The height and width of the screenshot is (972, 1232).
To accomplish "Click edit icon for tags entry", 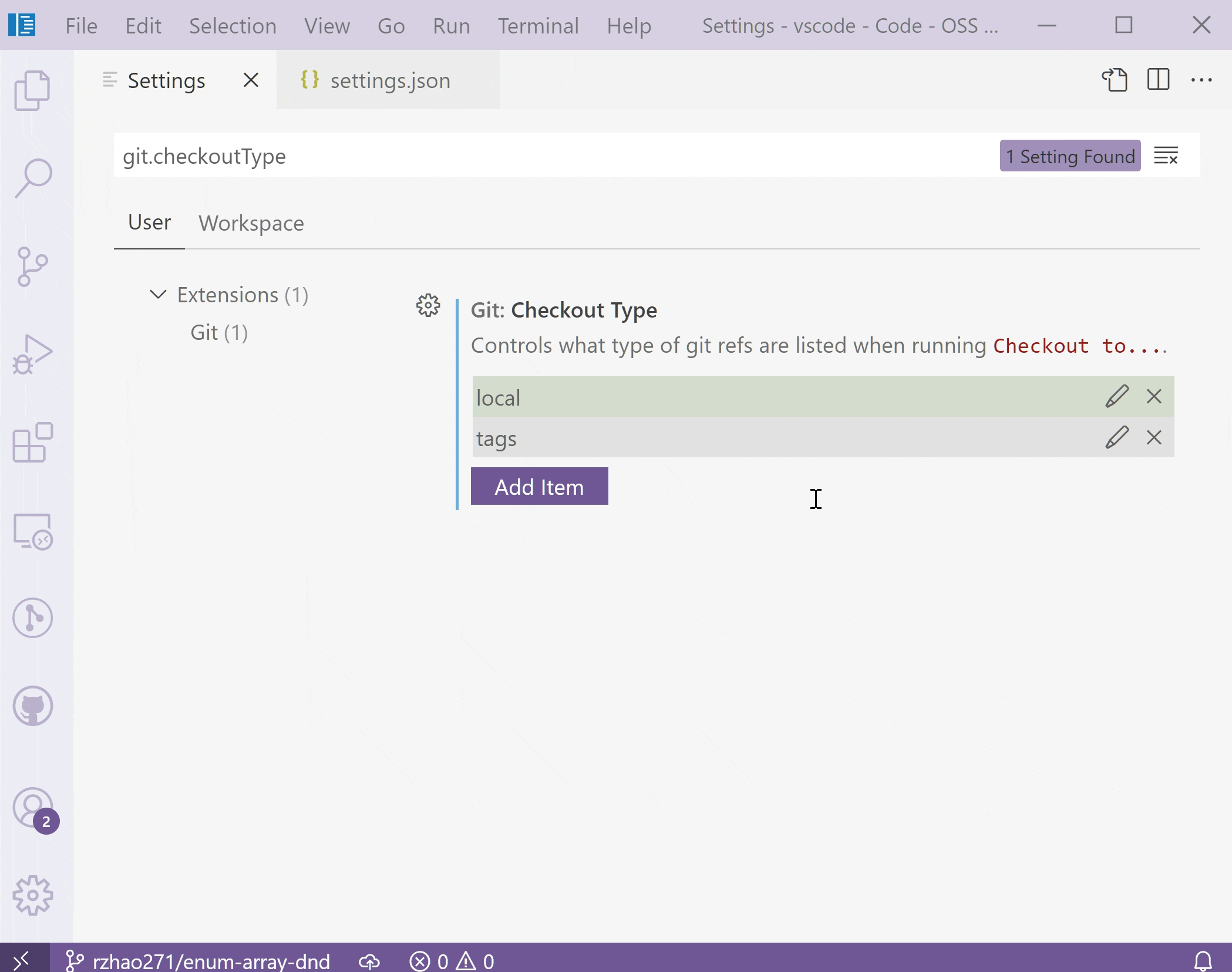I will 1116,437.
